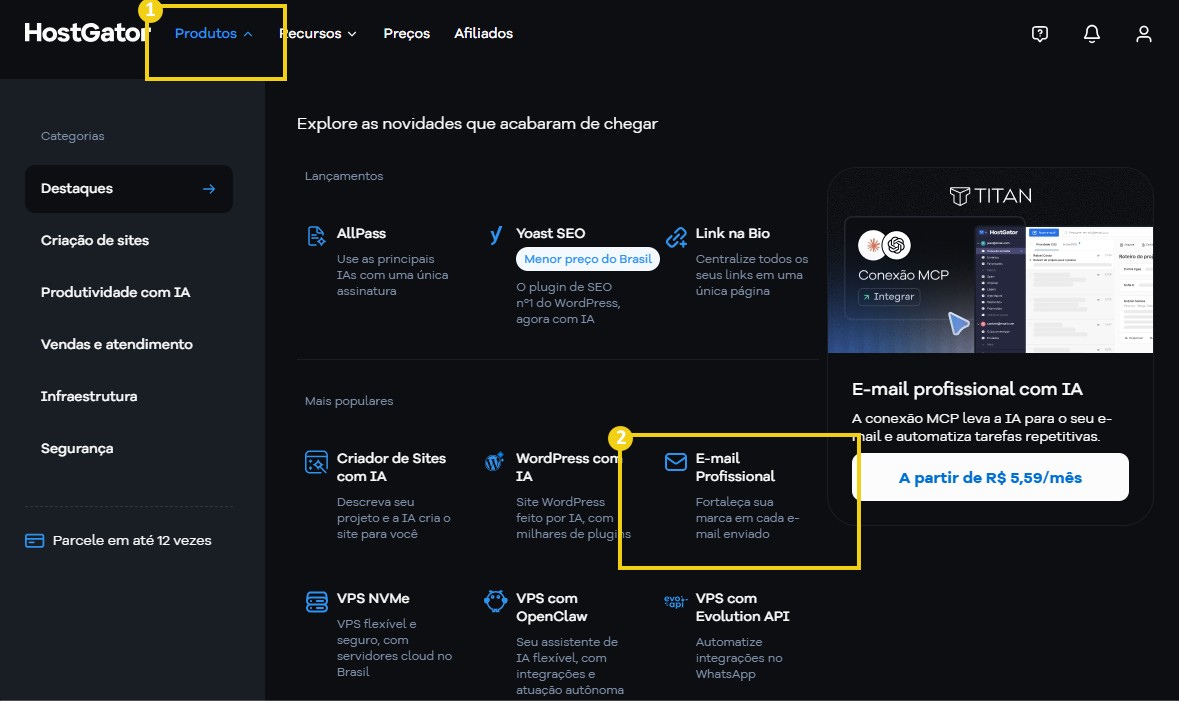The image size is (1179, 701).
Task: Open the Preços page
Action: click(407, 34)
